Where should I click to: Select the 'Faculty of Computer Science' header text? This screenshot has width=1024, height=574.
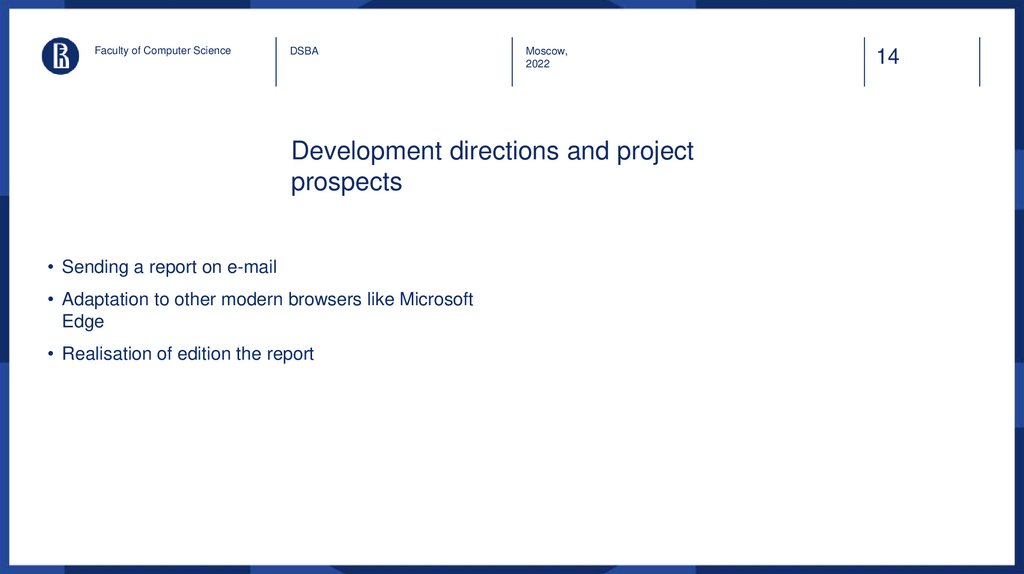tap(163, 50)
